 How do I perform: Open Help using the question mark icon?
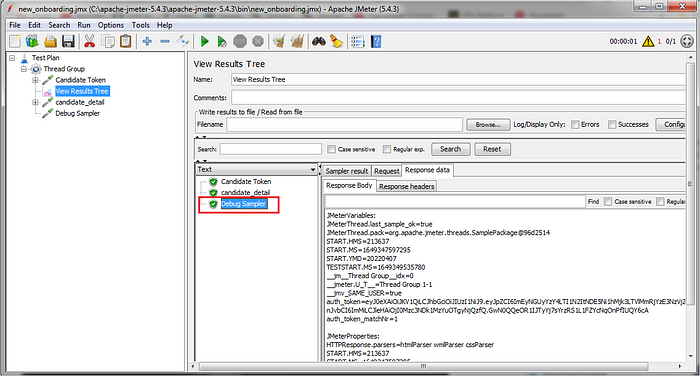[x=376, y=42]
